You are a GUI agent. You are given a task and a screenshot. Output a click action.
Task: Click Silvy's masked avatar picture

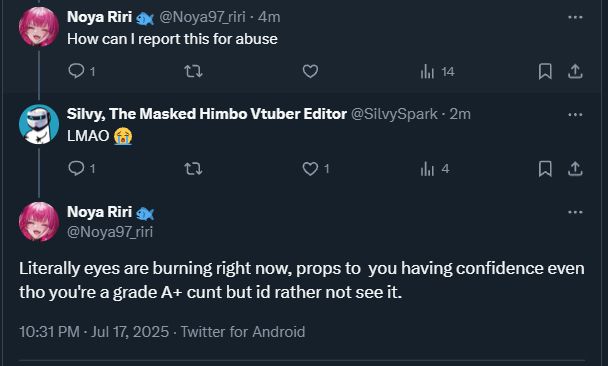click(x=39, y=124)
